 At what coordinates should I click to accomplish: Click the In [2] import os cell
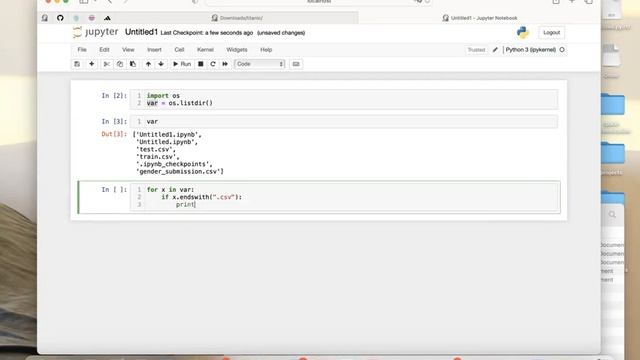click(344, 99)
